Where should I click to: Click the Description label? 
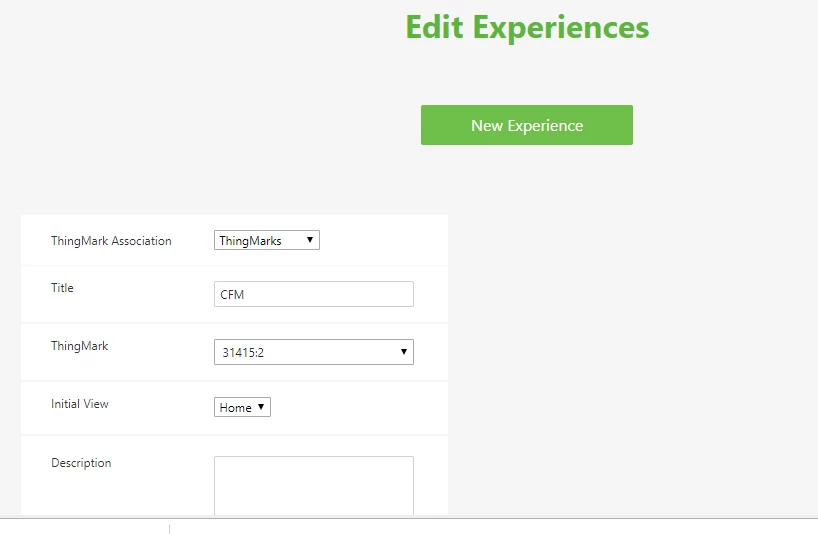pyautogui.click(x=81, y=463)
